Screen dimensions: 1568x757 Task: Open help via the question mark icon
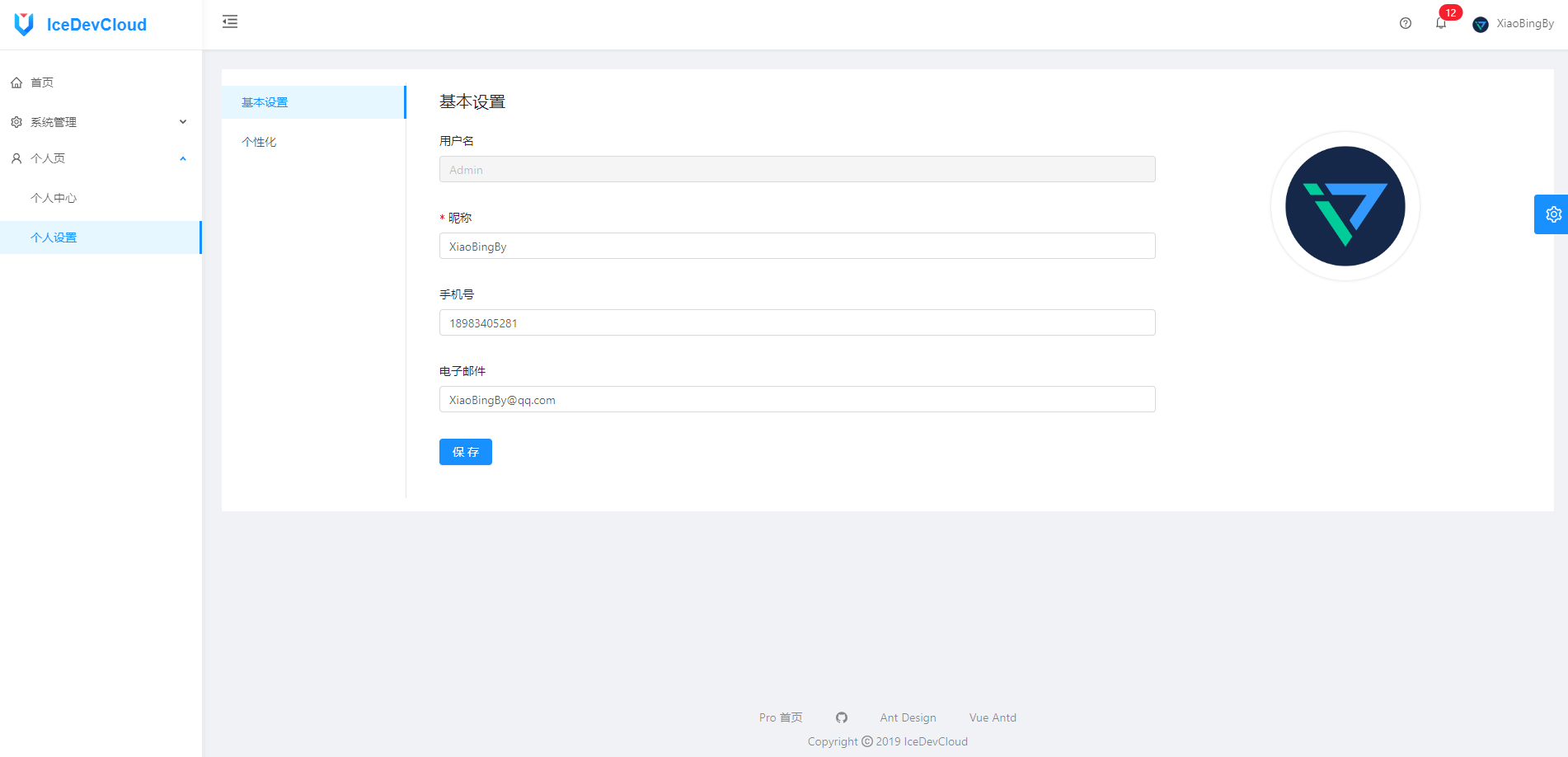click(x=1406, y=23)
